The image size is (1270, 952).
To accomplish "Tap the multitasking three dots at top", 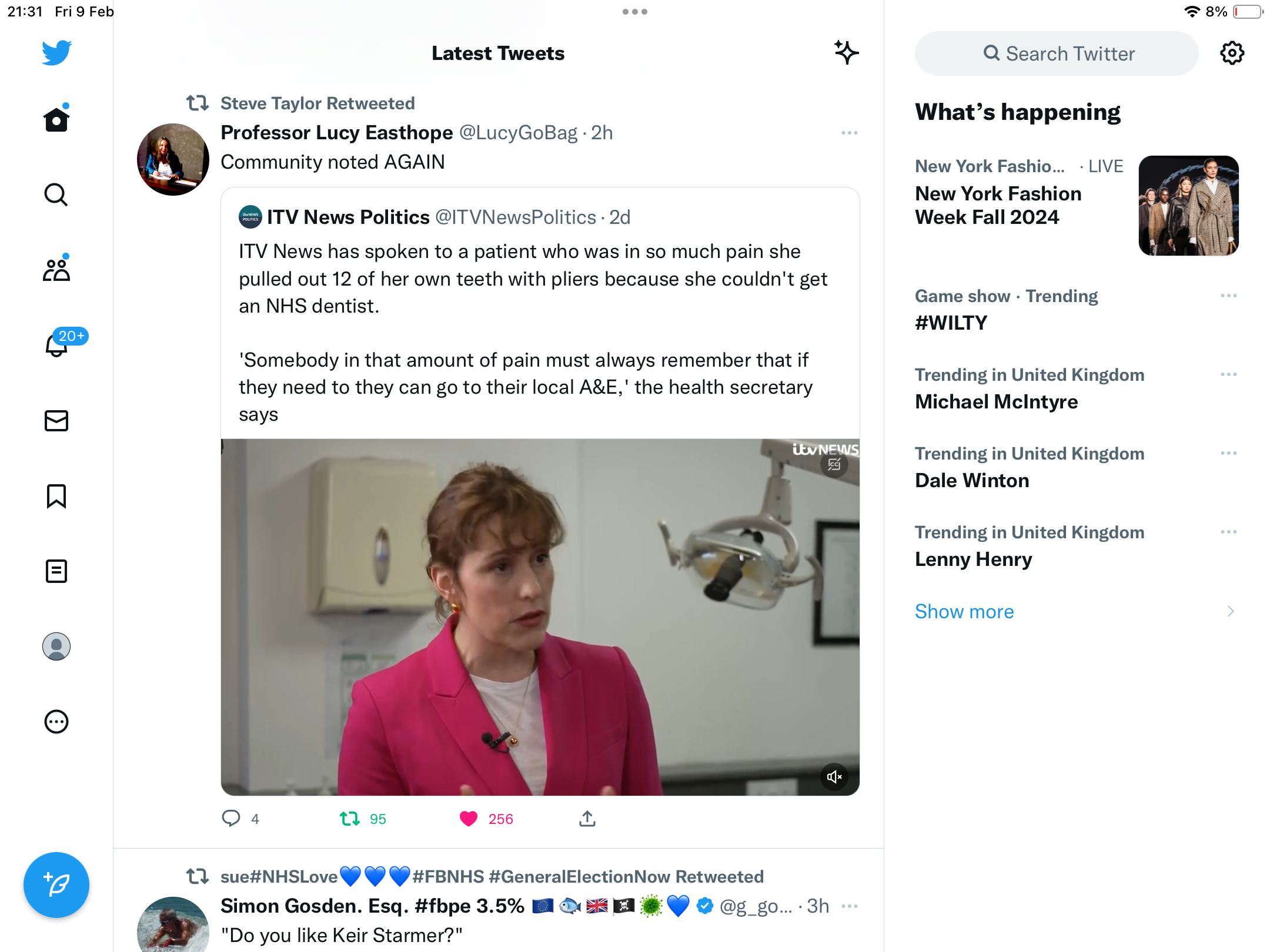I will click(635, 12).
